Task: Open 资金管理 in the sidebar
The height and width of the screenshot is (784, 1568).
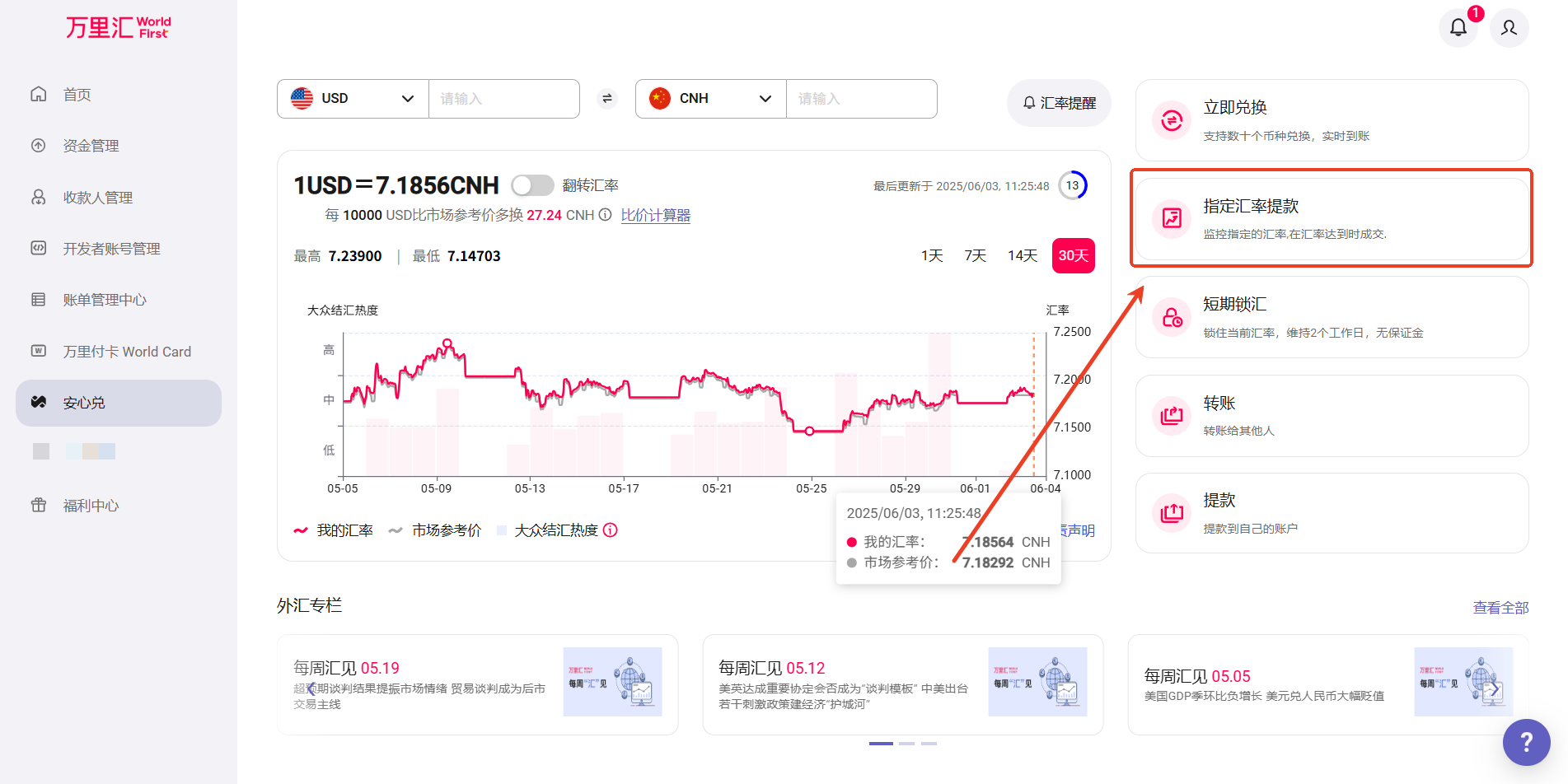Action: click(91, 146)
